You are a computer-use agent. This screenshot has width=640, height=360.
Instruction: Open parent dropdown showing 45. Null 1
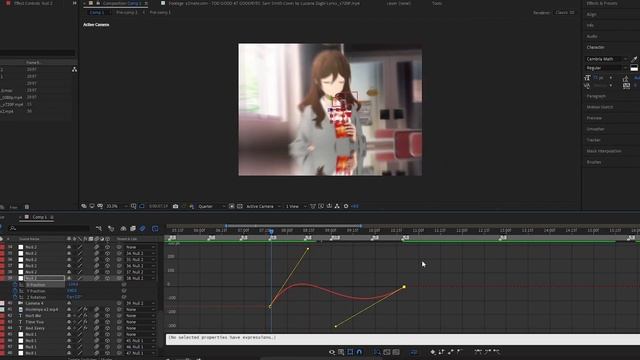pos(140,340)
